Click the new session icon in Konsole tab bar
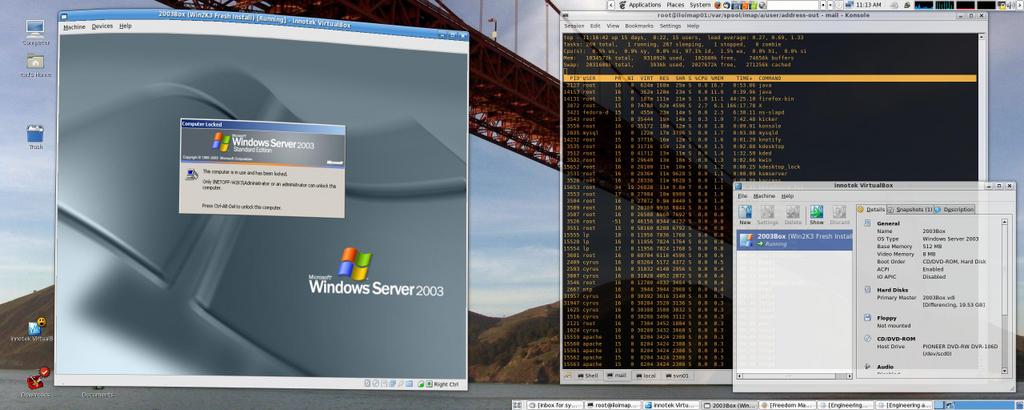The width and height of the screenshot is (1024, 410). coord(568,376)
